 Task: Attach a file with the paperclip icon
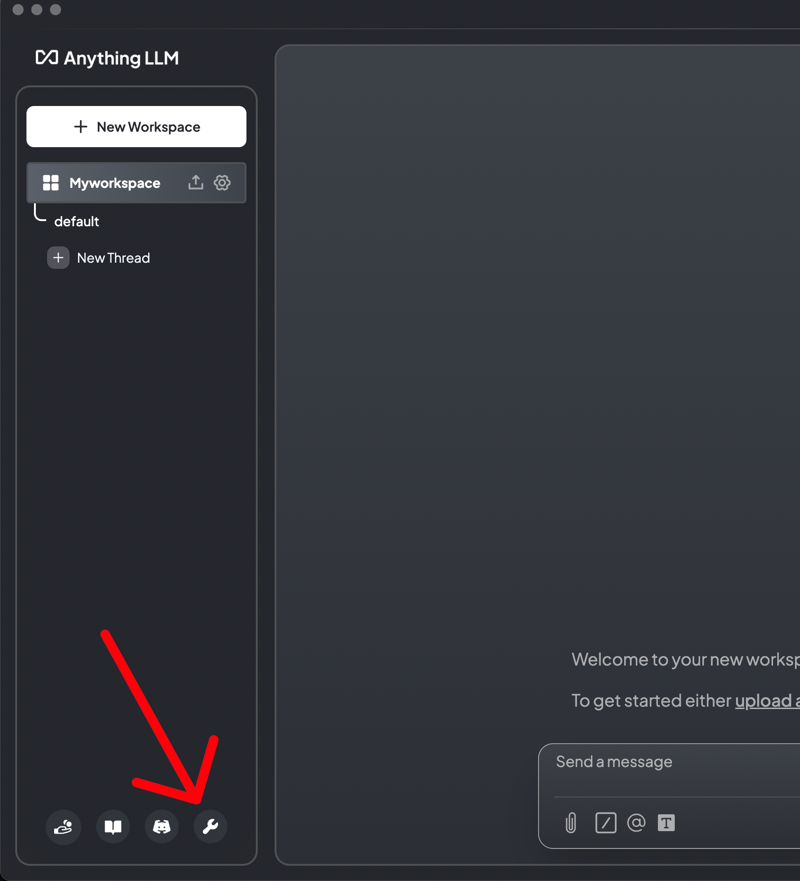pyautogui.click(x=570, y=823)
